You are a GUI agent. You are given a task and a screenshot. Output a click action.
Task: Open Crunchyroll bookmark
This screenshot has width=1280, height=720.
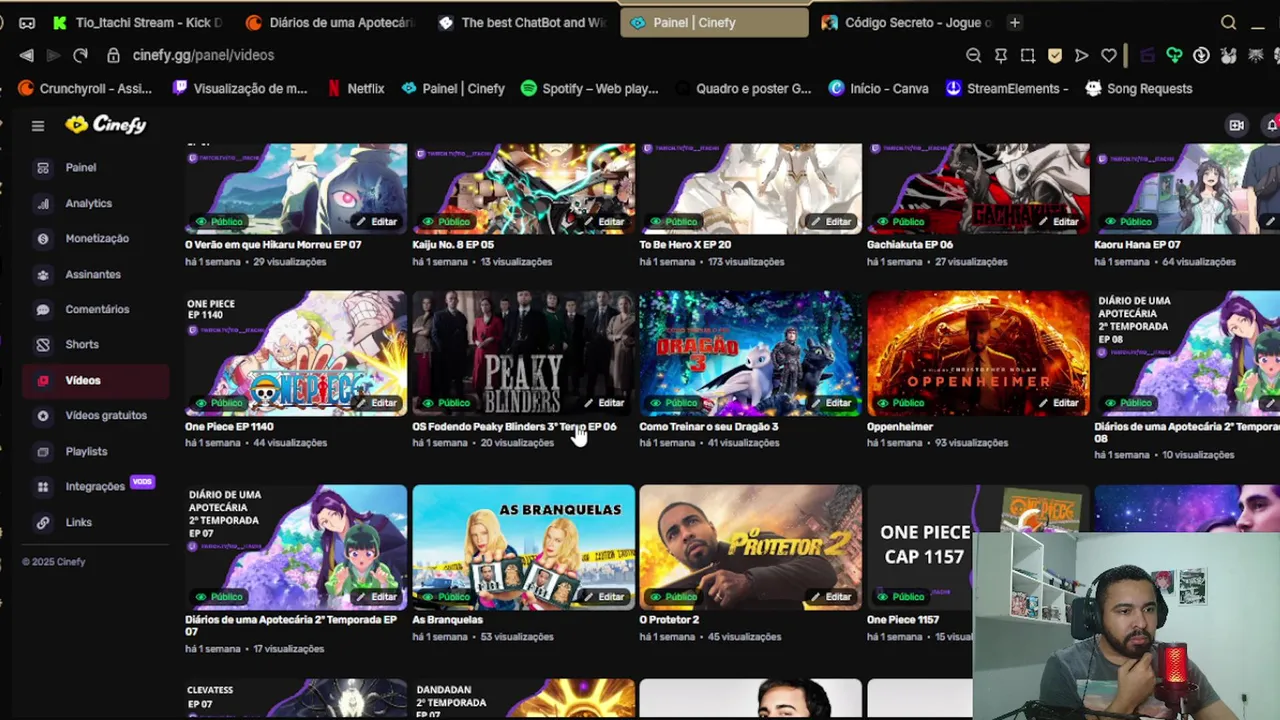86,89
